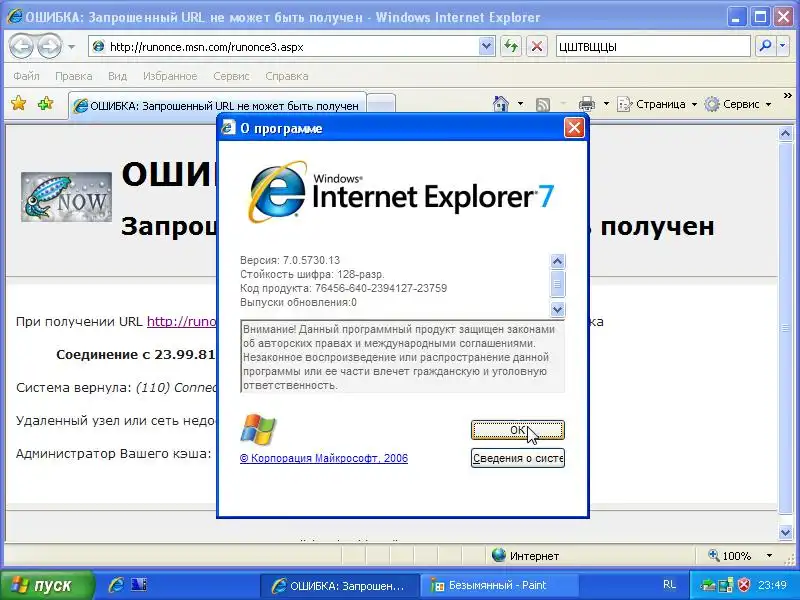800x600 pixels.
Task: Close the О программе dialog
Action: (574, 128)
